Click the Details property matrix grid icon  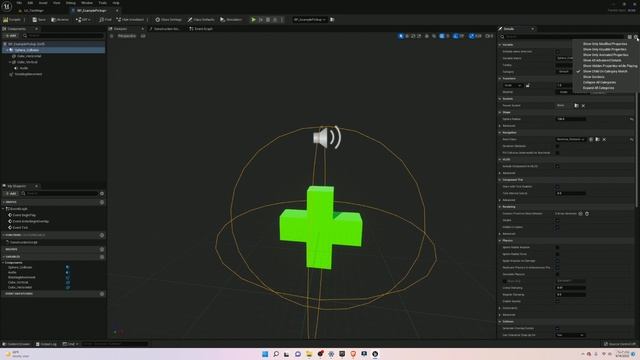pos(629,37)
